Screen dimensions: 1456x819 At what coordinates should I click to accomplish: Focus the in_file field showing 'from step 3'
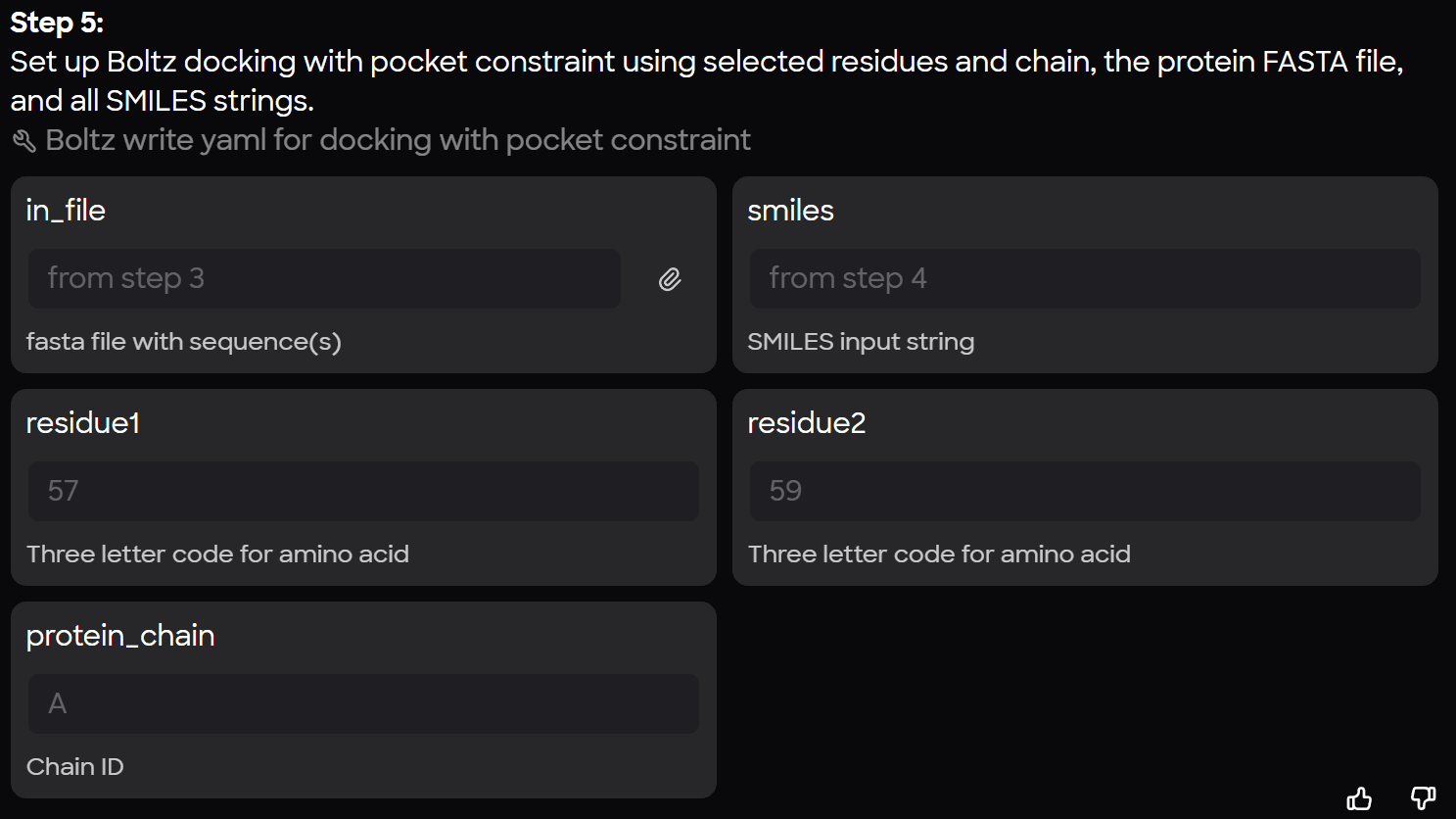pyautogui.click(x=324, y=279)
